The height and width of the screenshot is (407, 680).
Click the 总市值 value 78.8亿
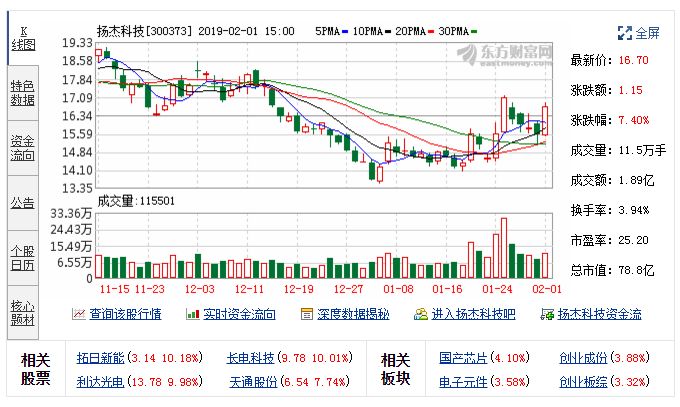(637, 271)
